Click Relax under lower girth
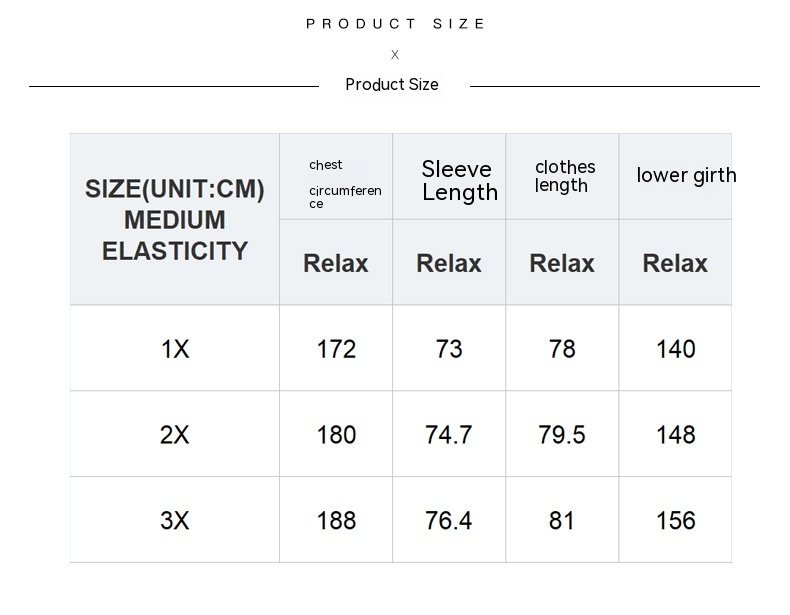This screenshot has width=790, height=615. 675,263
